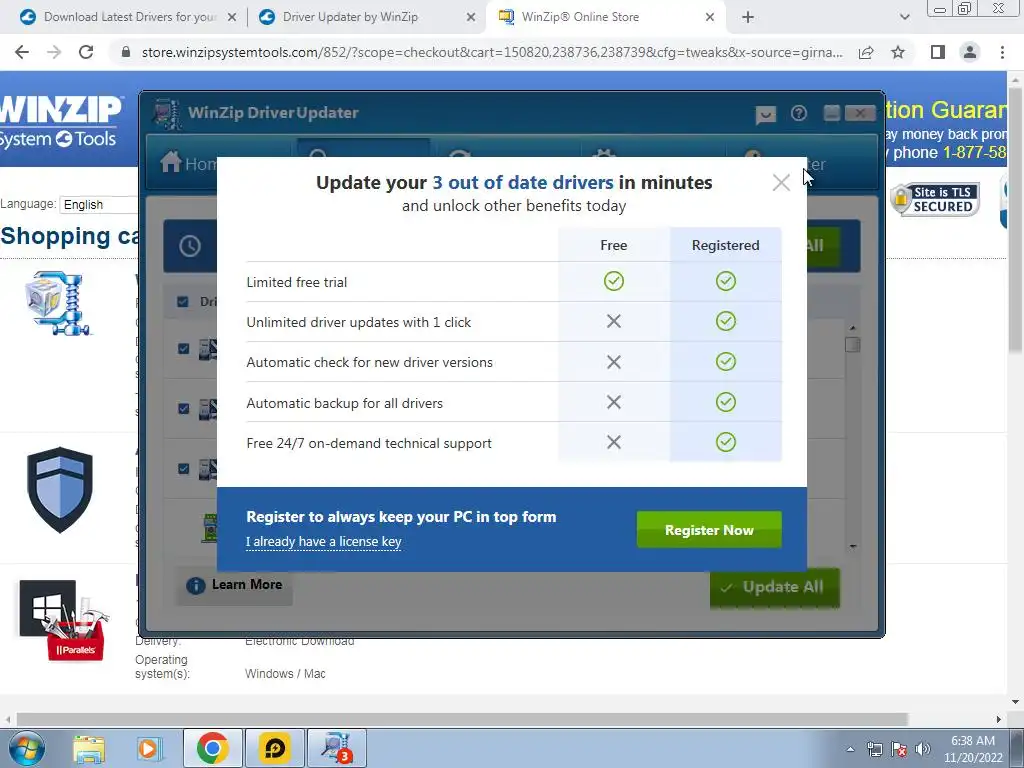
Task: Open the Language dropdown showing English
Action: [x=98, y=204]
